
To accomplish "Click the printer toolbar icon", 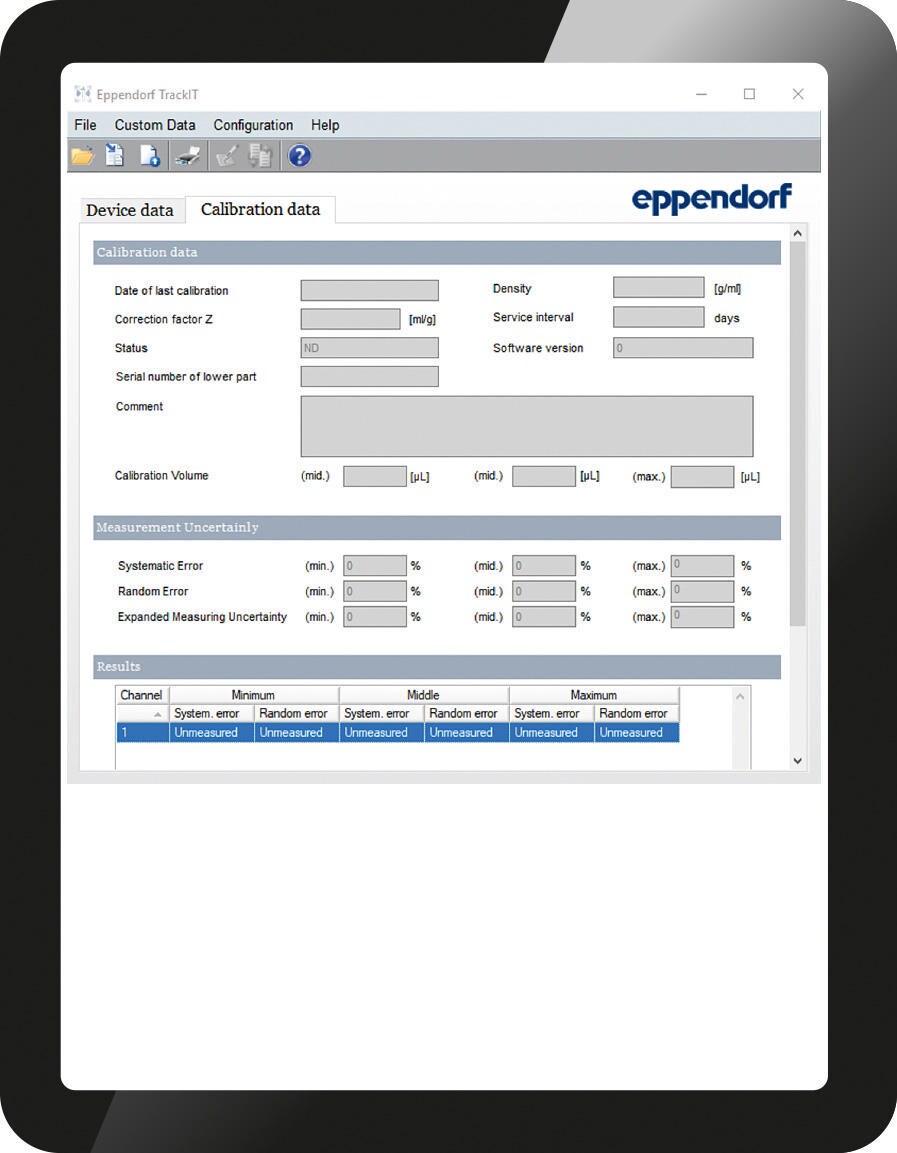I will pyautogui.click(x=188, y=156).
